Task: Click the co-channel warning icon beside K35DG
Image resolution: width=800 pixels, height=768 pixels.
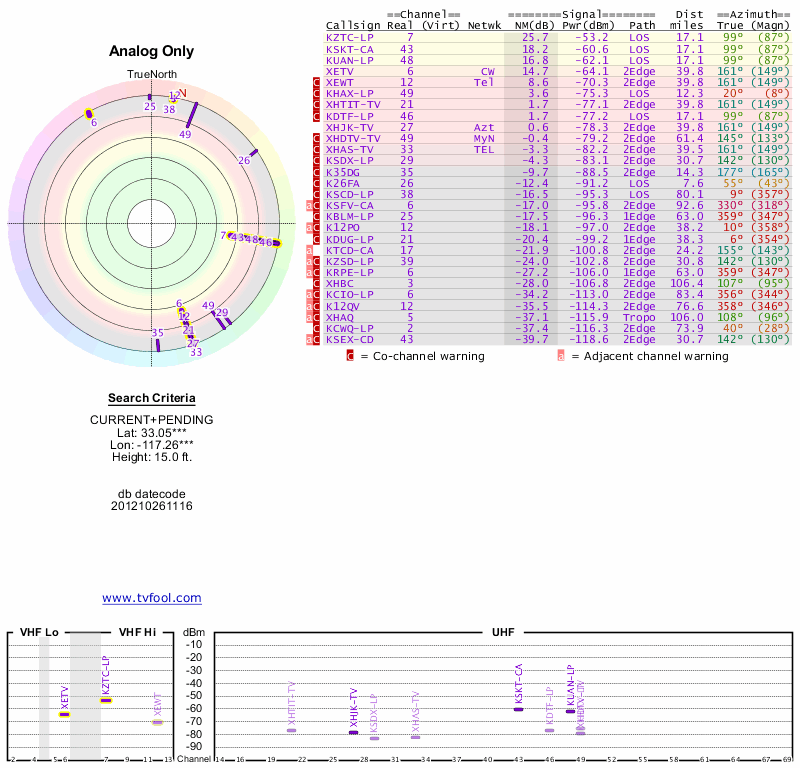Action: tap(317, 172)
